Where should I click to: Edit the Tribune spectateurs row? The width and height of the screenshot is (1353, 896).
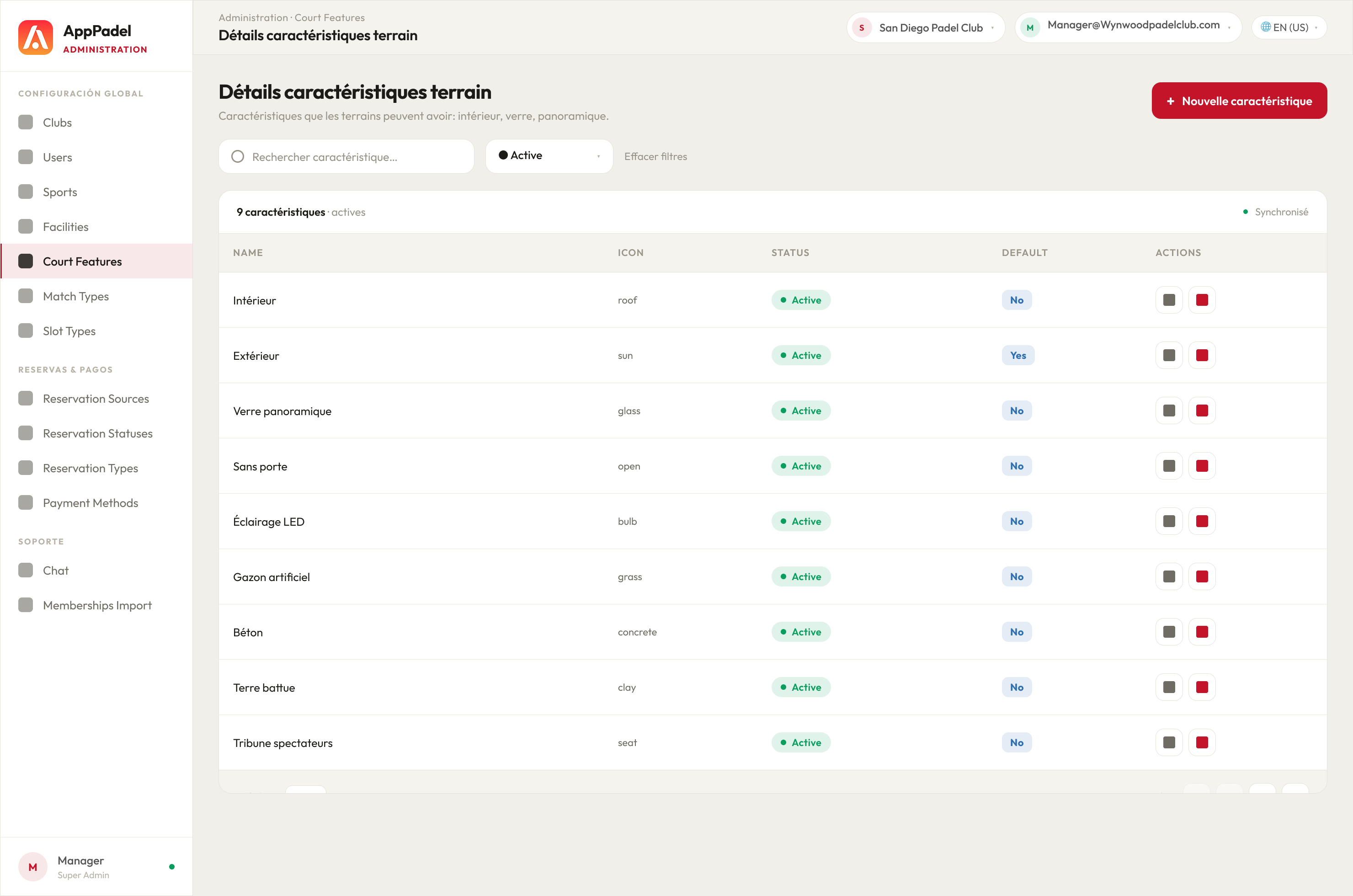[1169, 743]
